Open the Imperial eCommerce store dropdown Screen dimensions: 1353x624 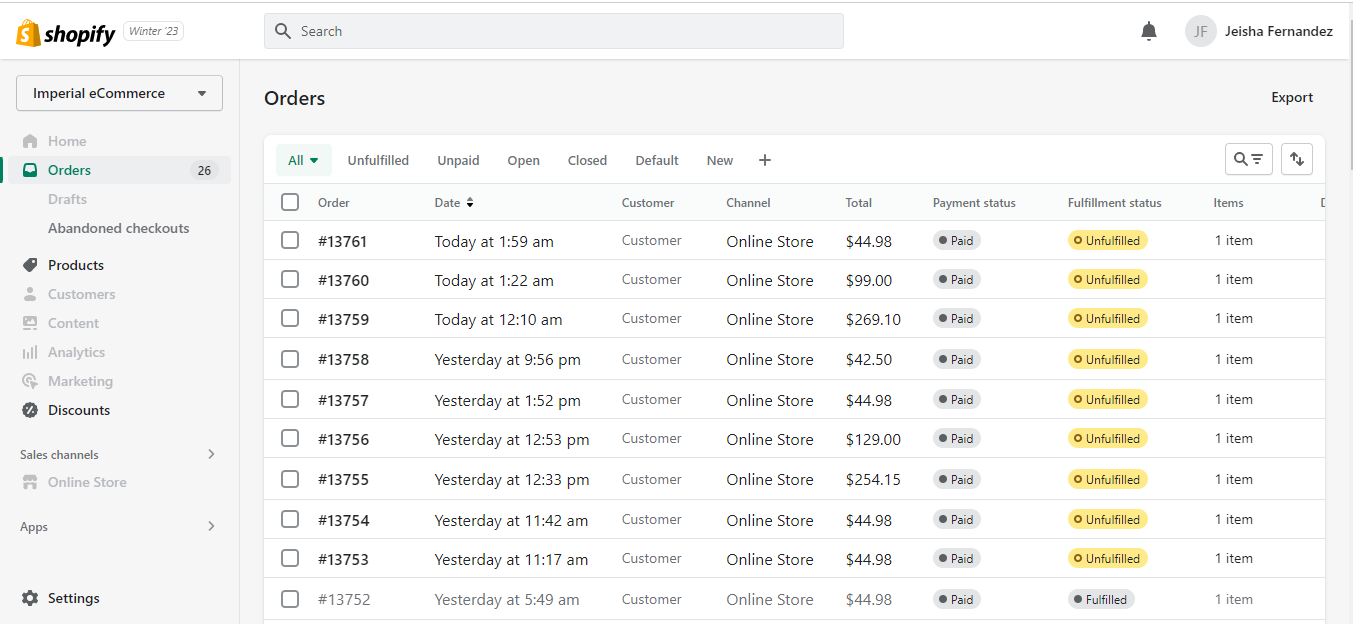119,93
